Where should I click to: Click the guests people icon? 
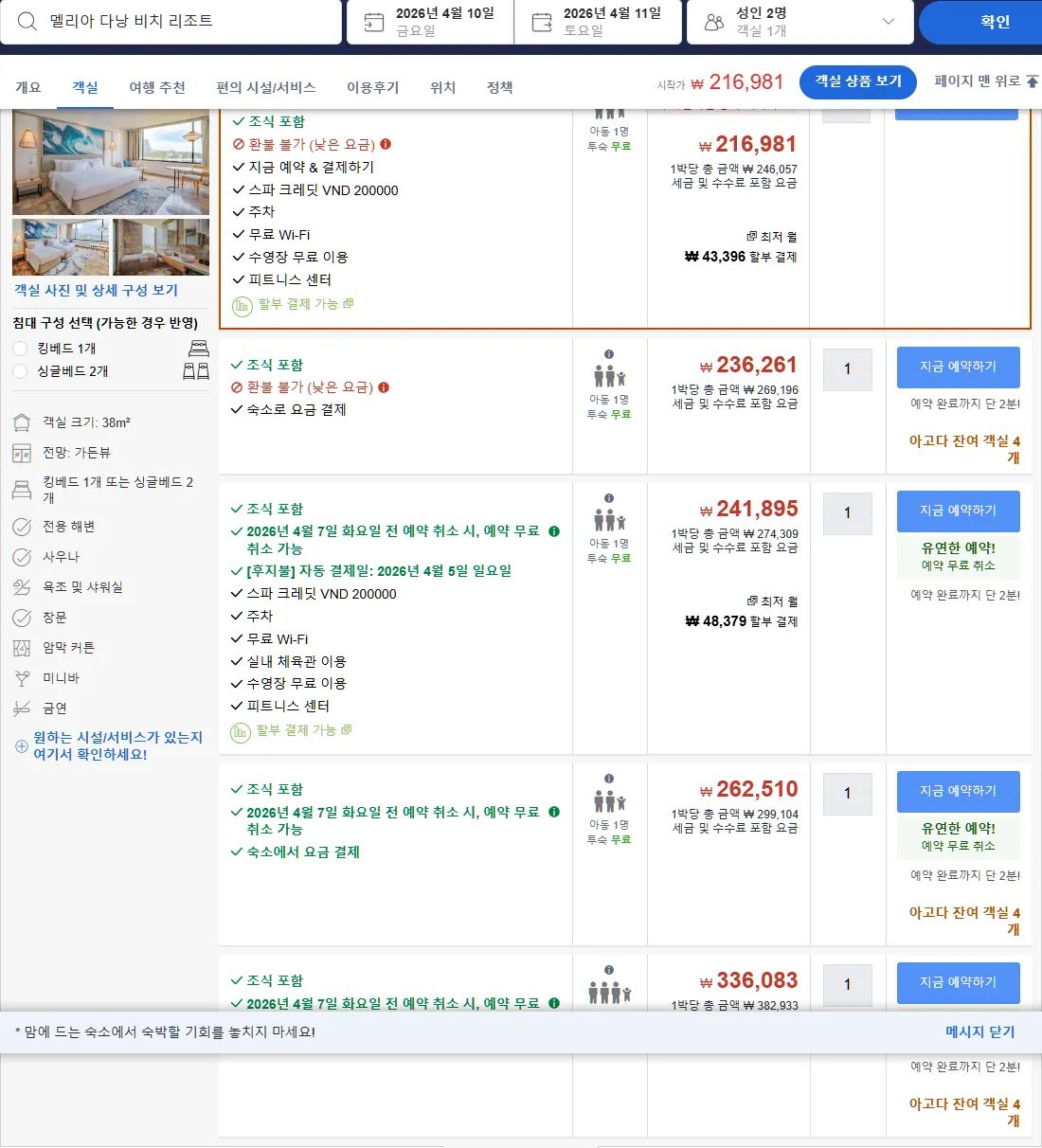[x=714, y=22]
